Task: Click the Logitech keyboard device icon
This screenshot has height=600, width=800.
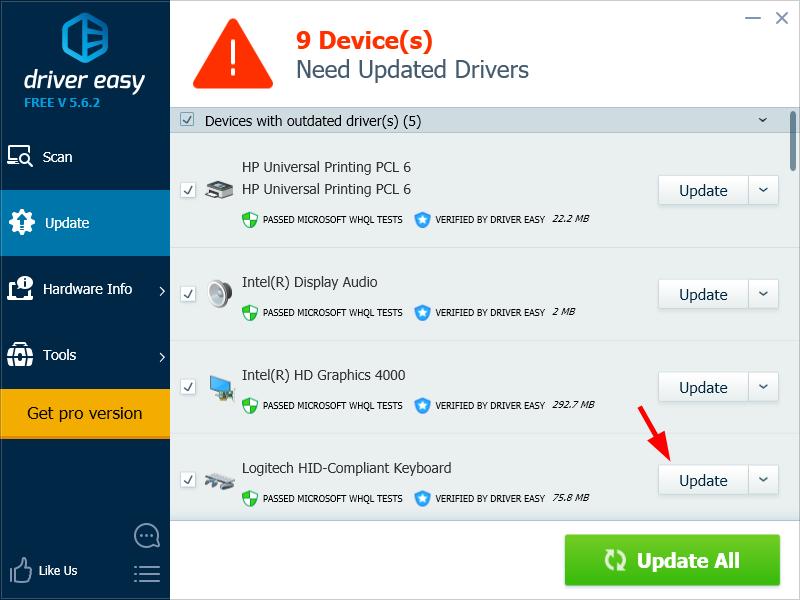Action: click(x=219, y=480)
